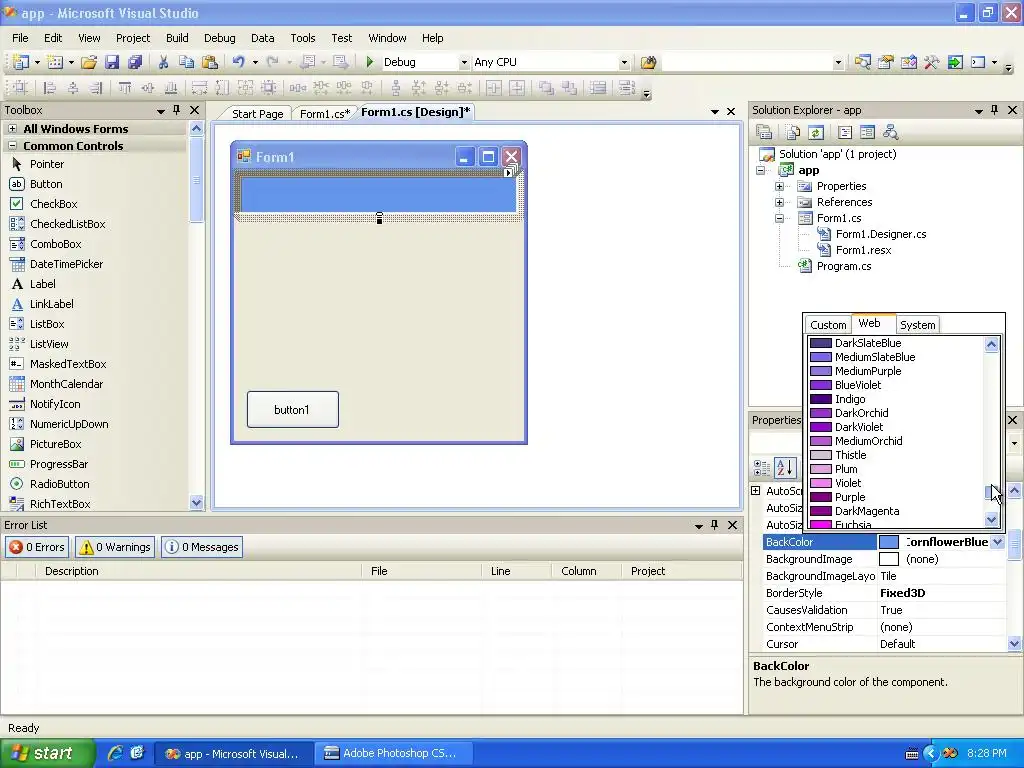Open the BackColor dropdown arrow
The height and width of the screenshot is (768, 1024).
(x=997, y=542)
